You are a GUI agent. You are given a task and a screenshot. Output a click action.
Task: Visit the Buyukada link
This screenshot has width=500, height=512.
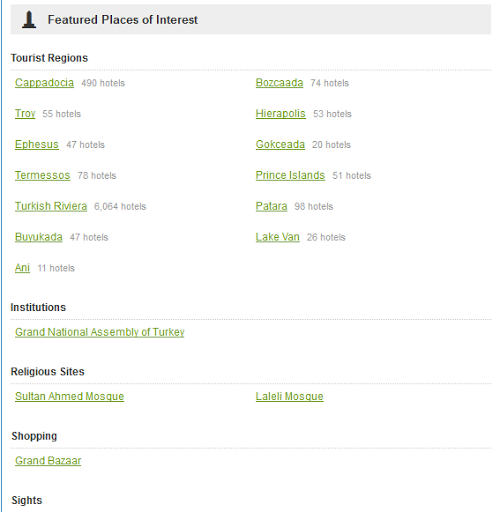[x=39, y=237]
